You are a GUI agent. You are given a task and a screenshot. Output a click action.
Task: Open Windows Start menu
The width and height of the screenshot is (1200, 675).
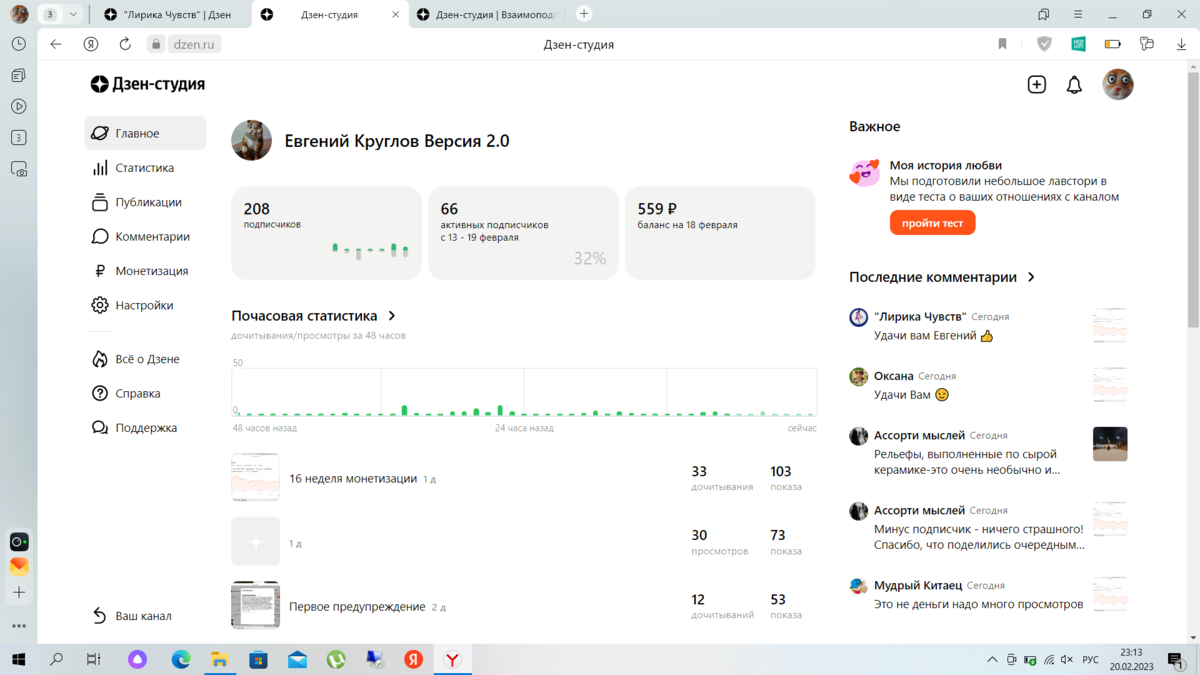18,660
